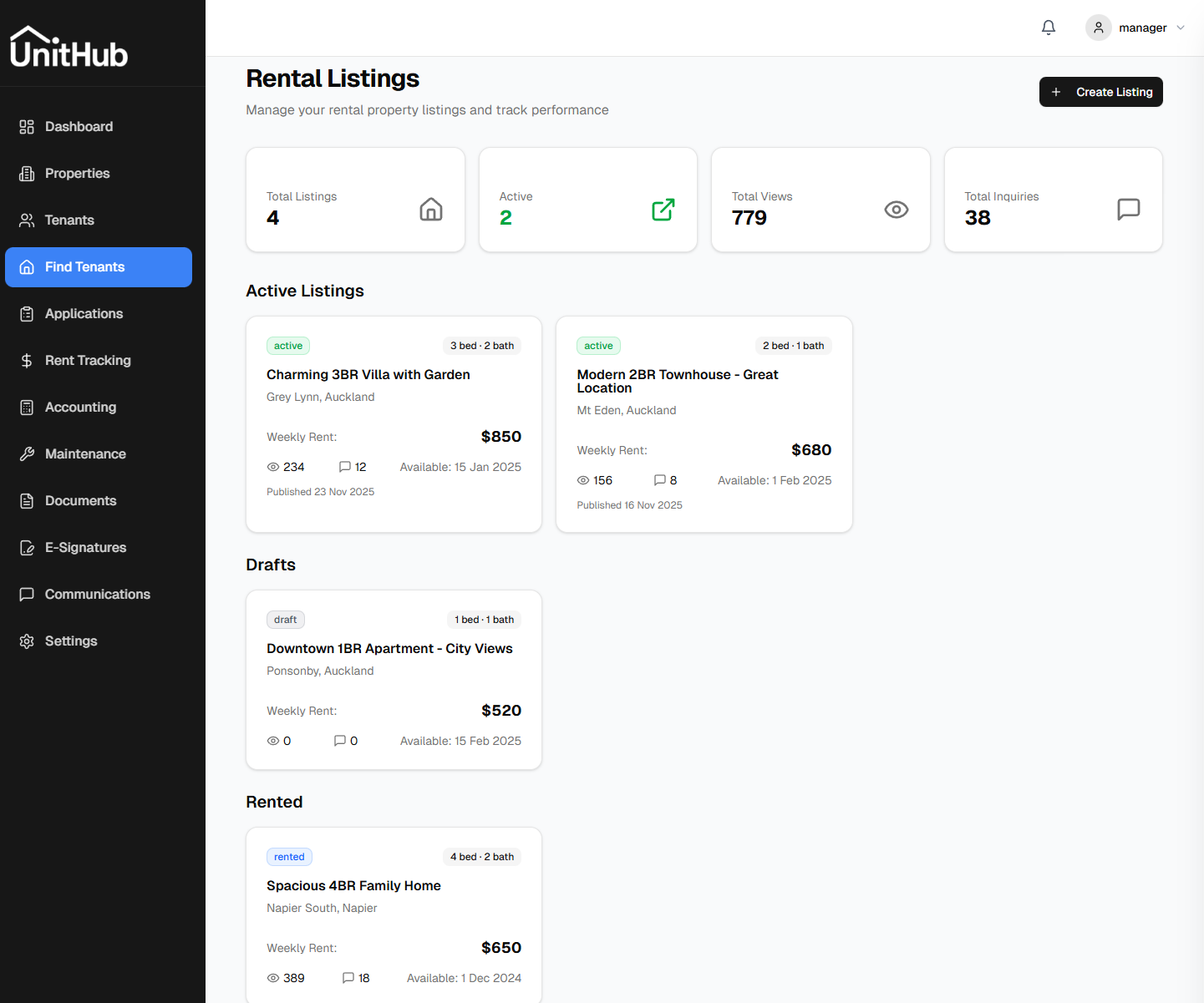Select the active badge on Modern 2BR Townhouse
Viewport: 1204px width, 1003px height.
click(x=598, y=345)
